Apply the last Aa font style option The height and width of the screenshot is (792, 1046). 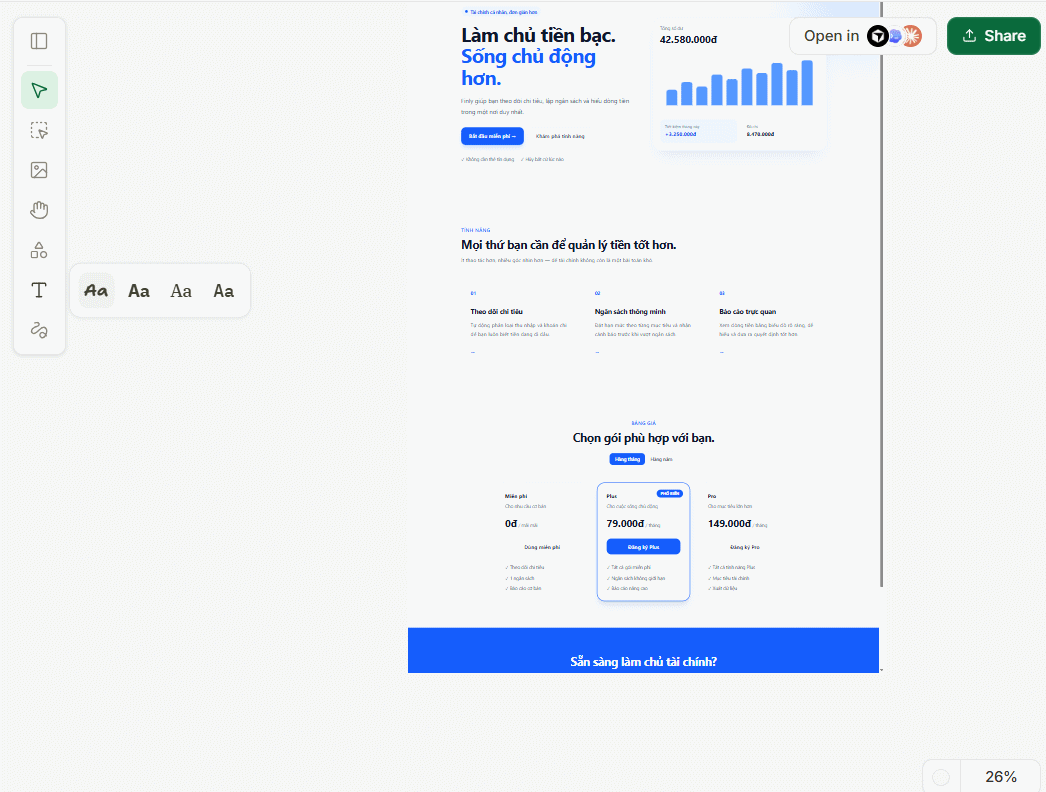point(223,291)
